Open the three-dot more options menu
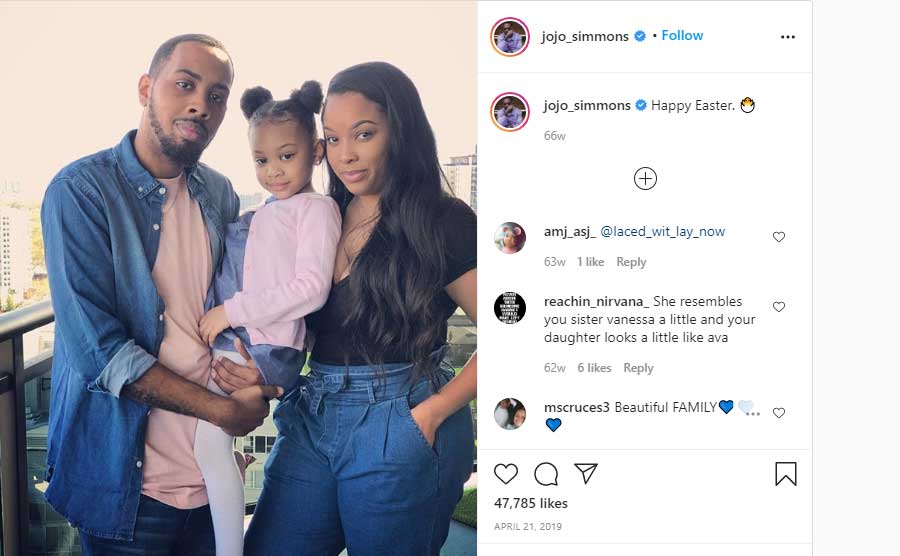The height and width of the screenshot is (556, 900). (788, 37)
